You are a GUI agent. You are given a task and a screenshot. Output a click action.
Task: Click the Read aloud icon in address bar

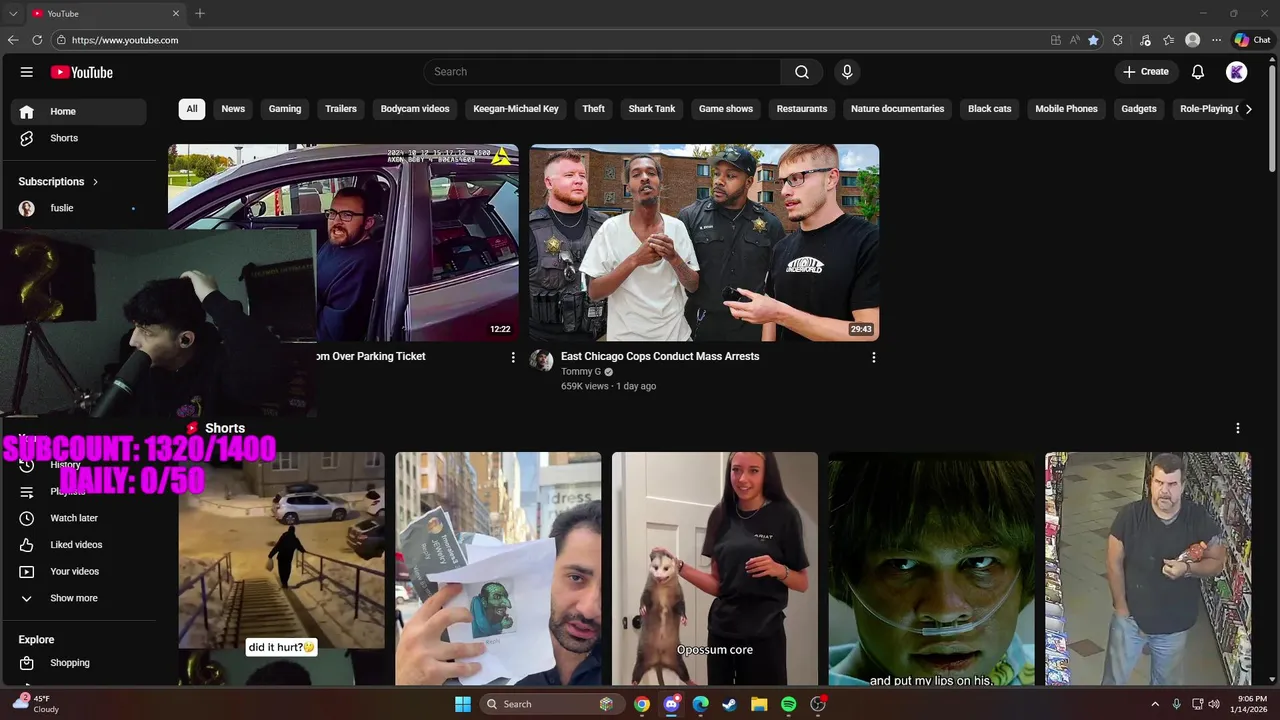coord(1075,40)
